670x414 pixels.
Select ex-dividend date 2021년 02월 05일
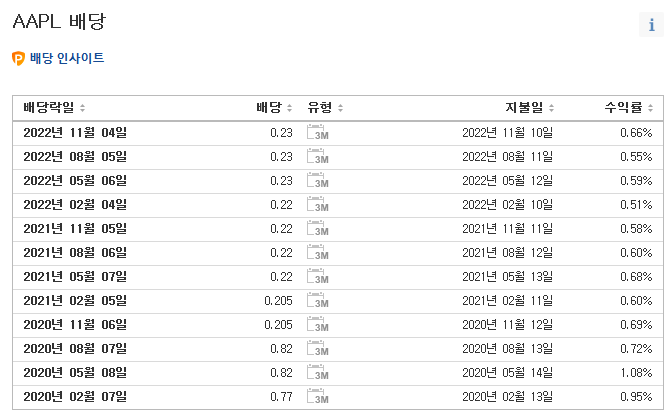click(x=75, y=300)
